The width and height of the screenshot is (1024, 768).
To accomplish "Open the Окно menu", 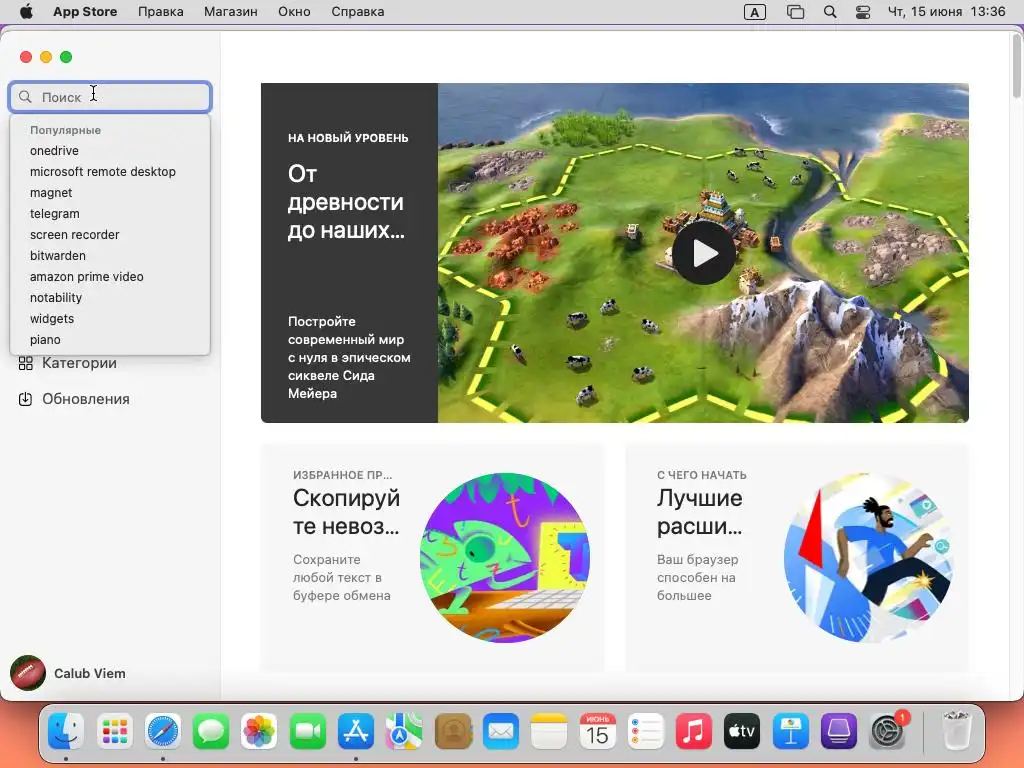I will [x=294, y=12].
